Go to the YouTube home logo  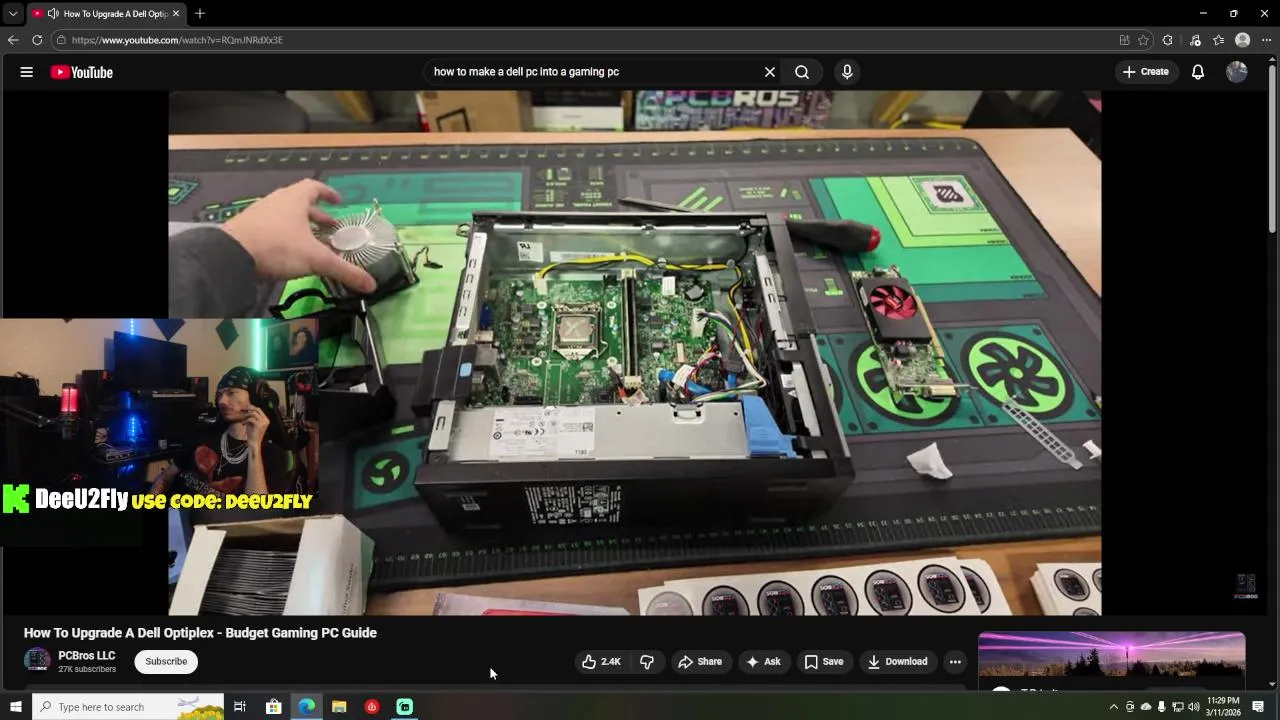point(82,72)
